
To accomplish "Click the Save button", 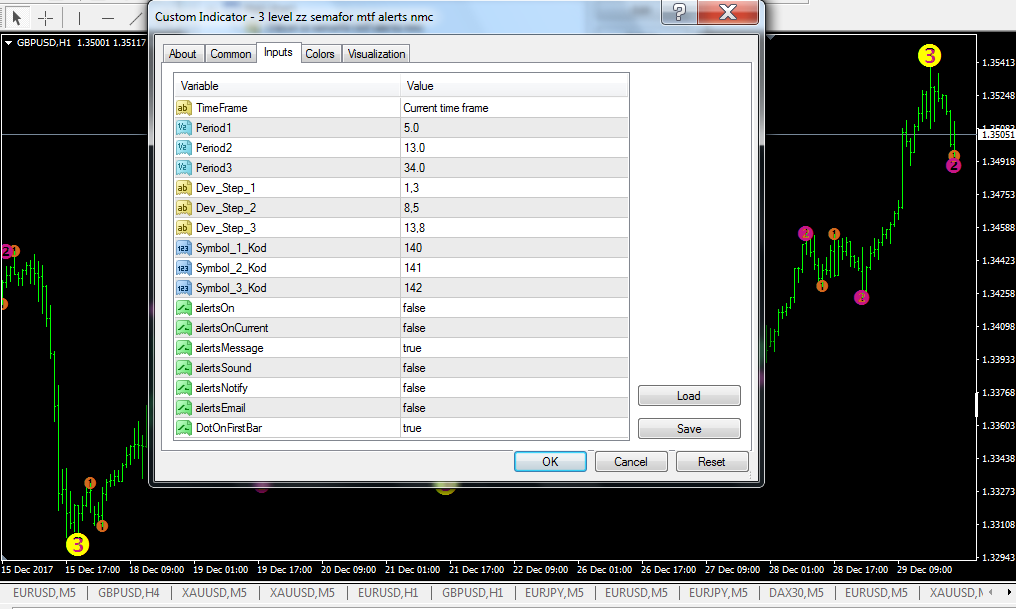I will coord(689,429).
